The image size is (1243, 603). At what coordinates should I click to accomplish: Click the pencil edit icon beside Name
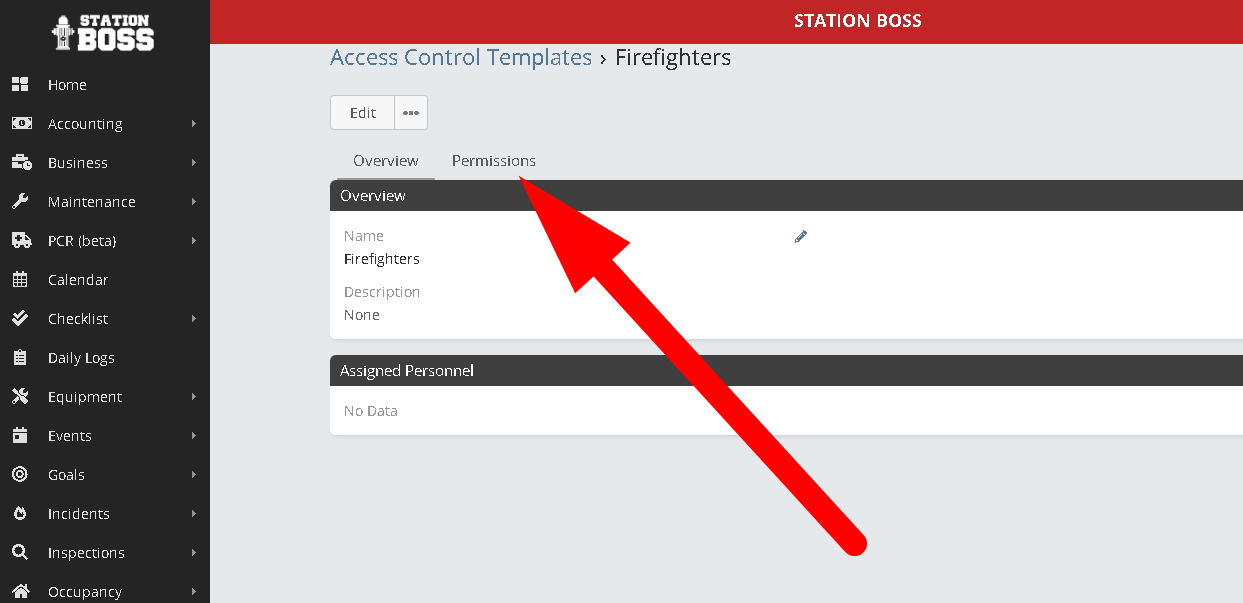click(800, 237)
